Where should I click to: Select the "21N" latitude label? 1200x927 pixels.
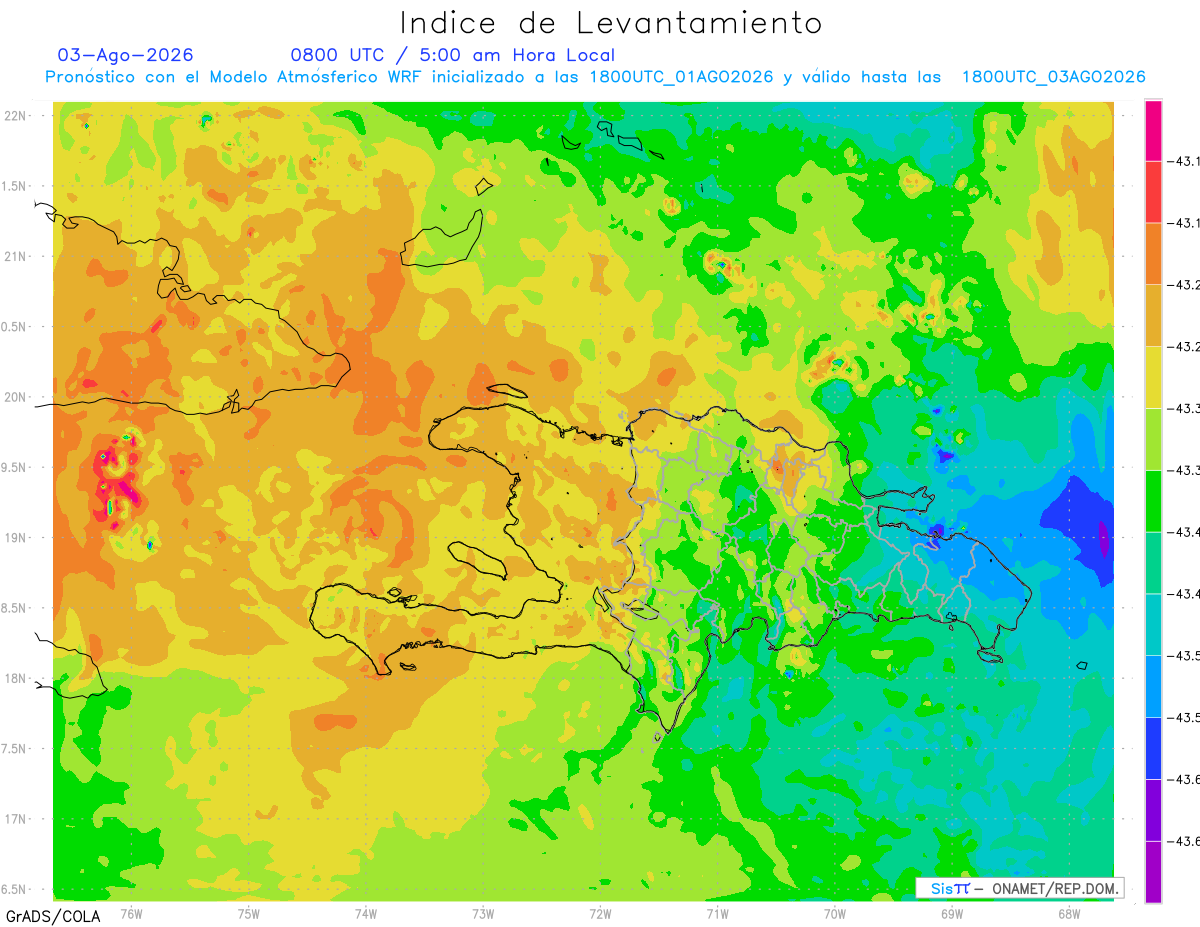(15, 257)
